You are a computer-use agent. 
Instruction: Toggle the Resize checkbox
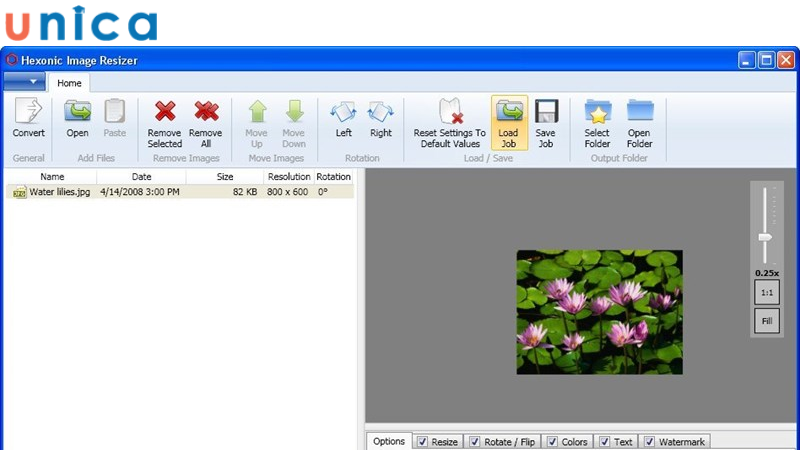(x=422, y=442)
